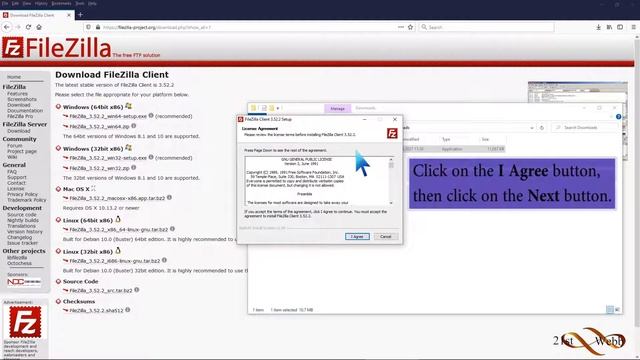Click info icon next to win32-setup.exe

tap(151, 157)
